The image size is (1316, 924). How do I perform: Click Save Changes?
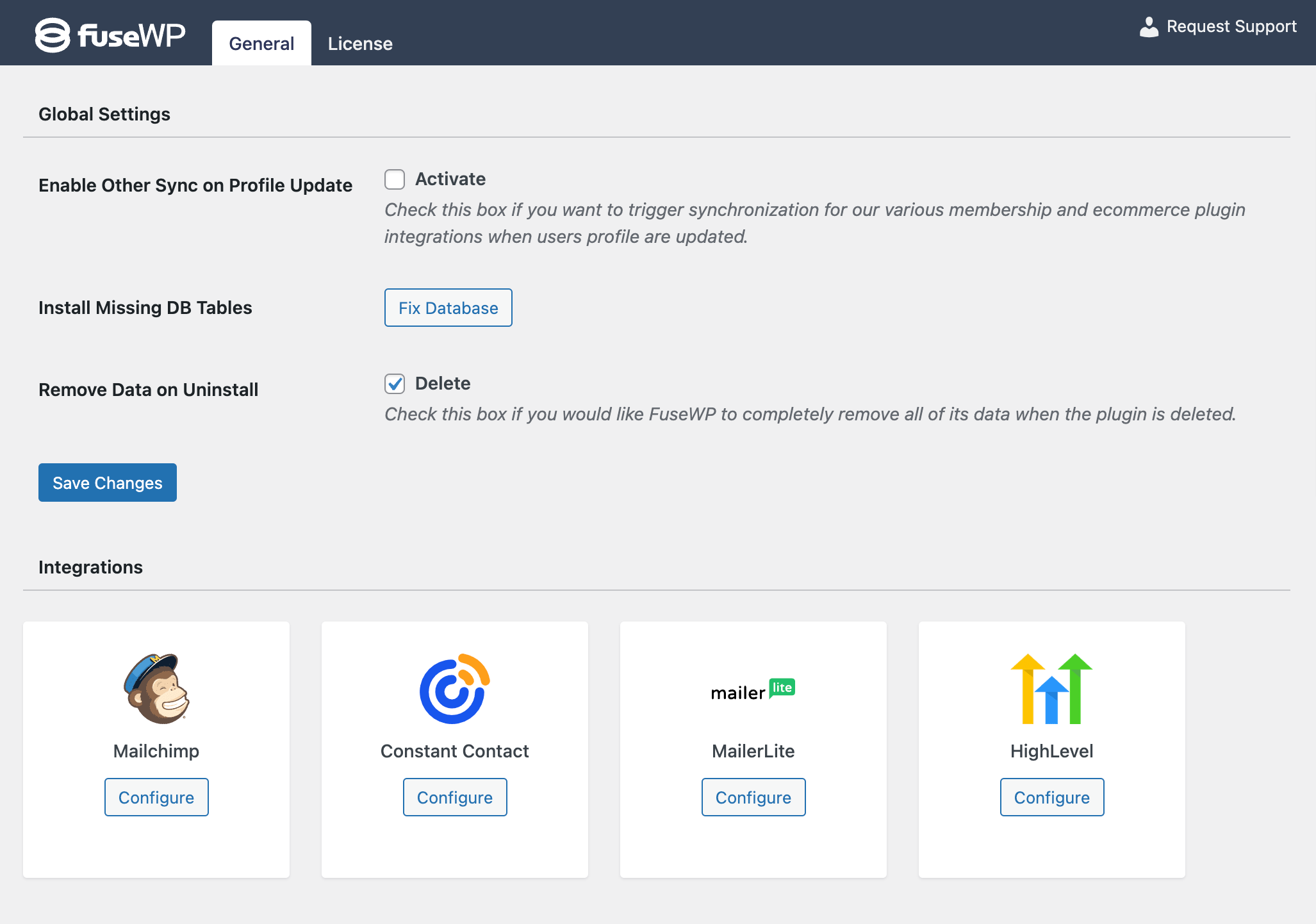(x=107, y=483)
